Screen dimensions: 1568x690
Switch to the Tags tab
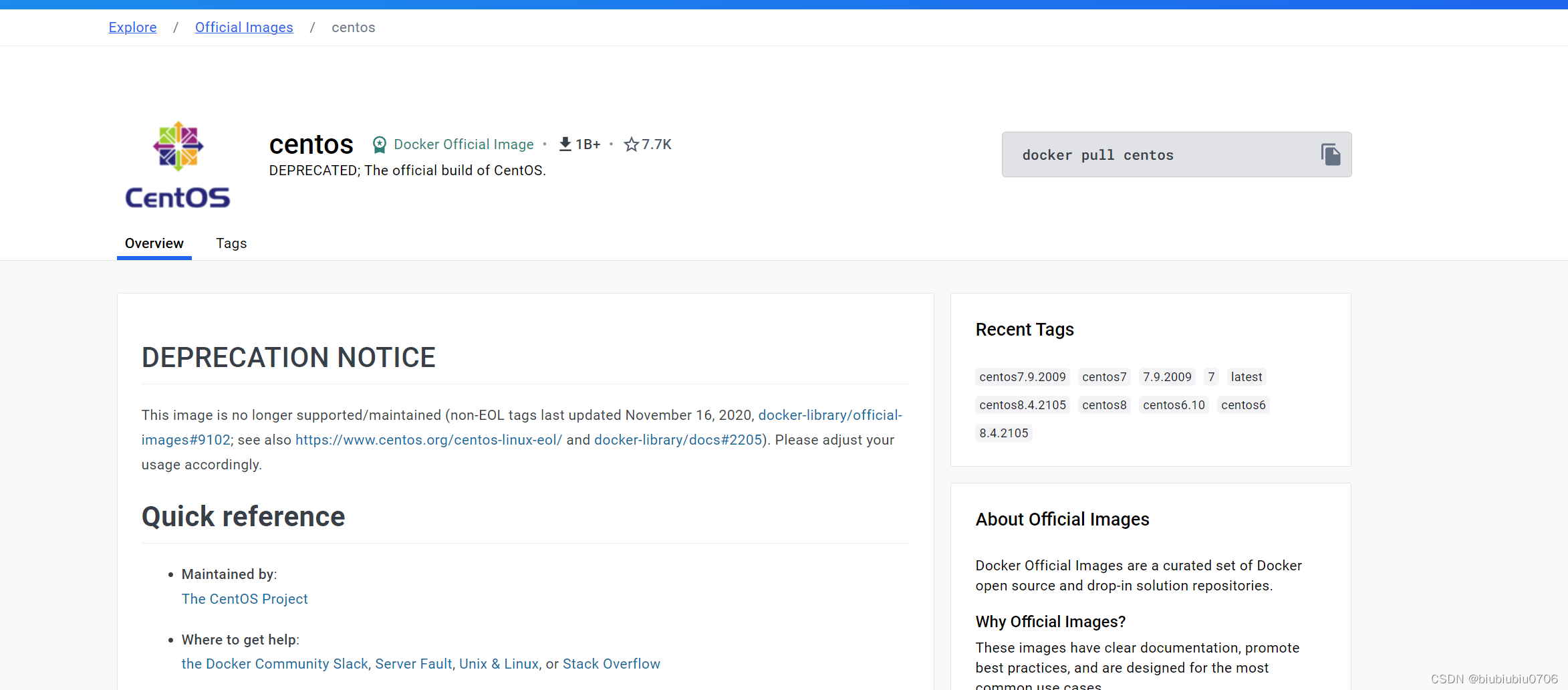[x=231, y=243]
